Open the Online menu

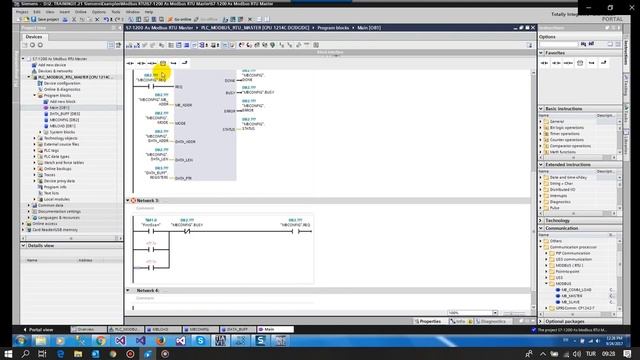click(80, 12)
